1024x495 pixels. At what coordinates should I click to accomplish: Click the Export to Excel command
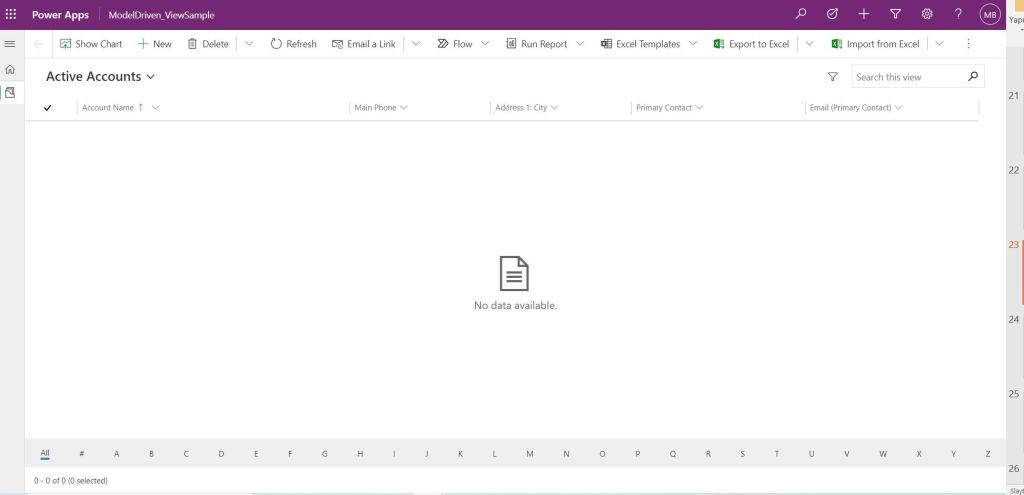pos(751,44)
